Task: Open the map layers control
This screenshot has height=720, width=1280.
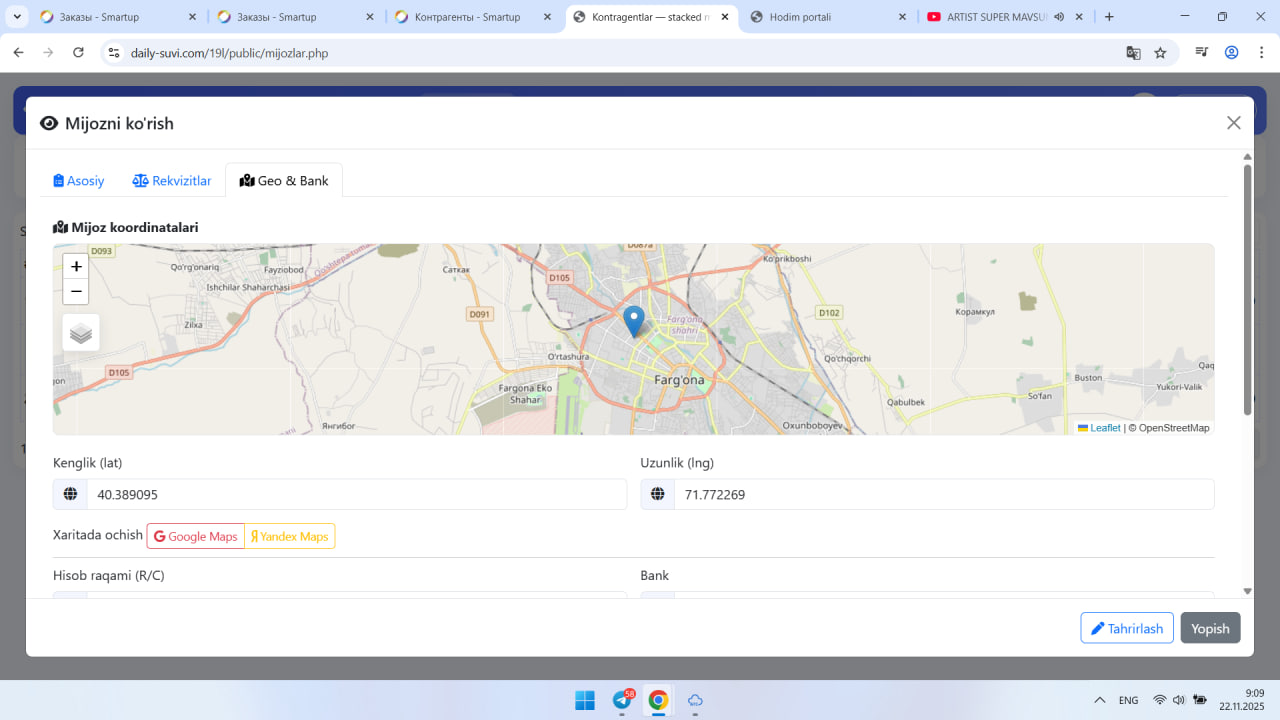Action: click(x=81, y=333)
